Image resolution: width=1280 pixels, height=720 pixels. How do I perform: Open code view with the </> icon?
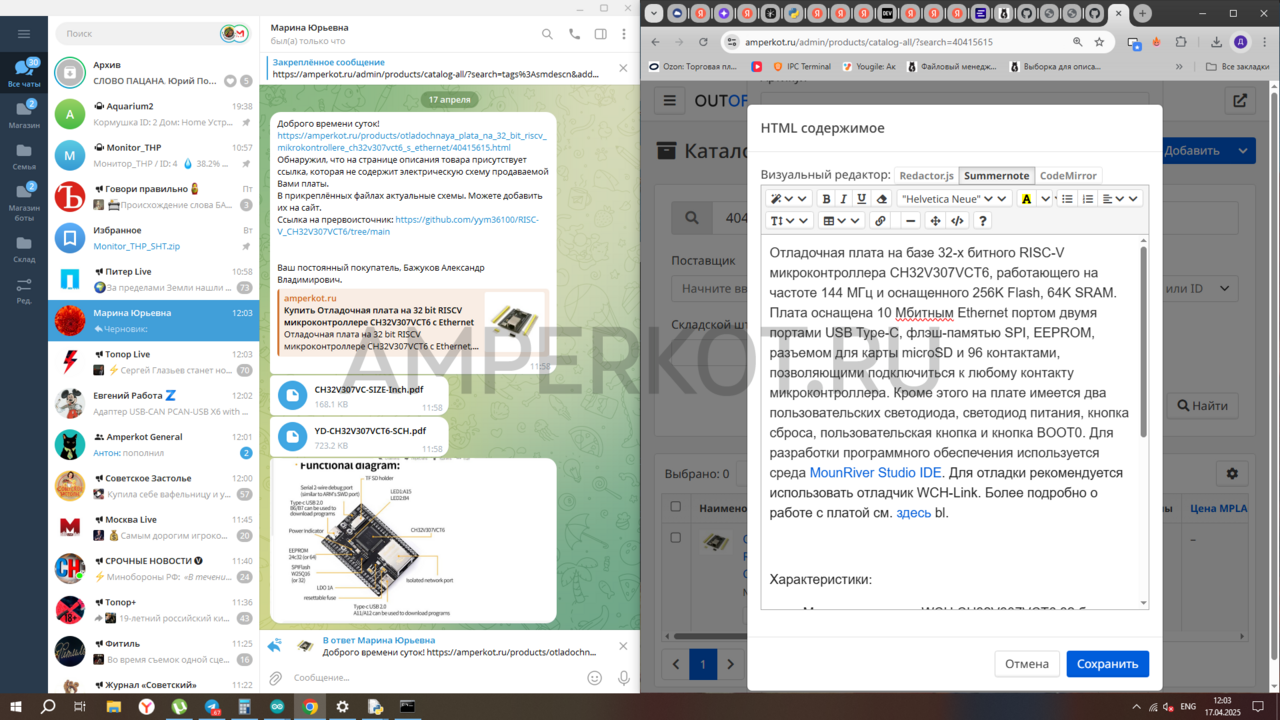pyautogui.click(x=957, y=221)
